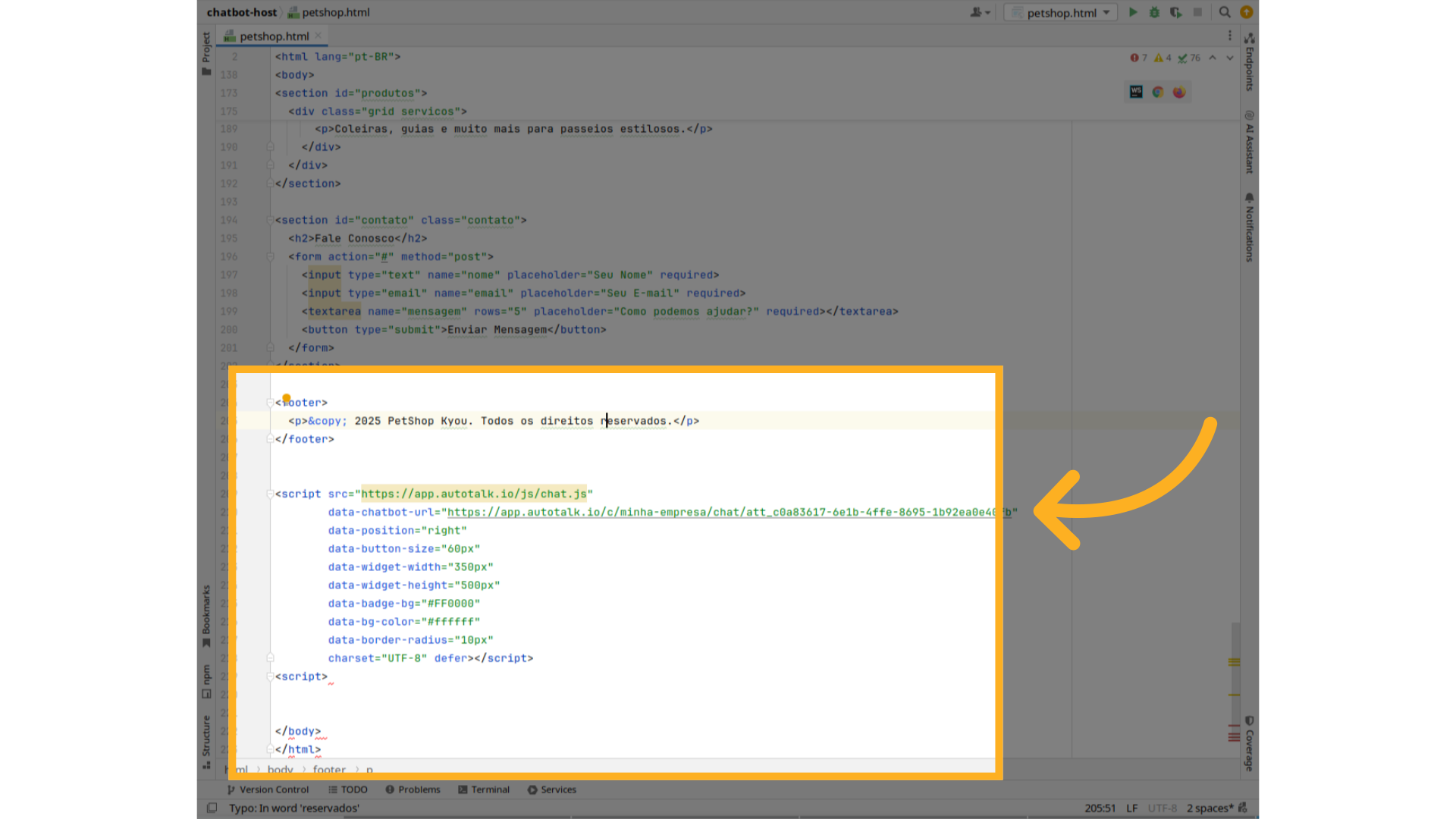The image size is (1456, 819).
Task: Collapse the form action fold marker
Action: 270,256
